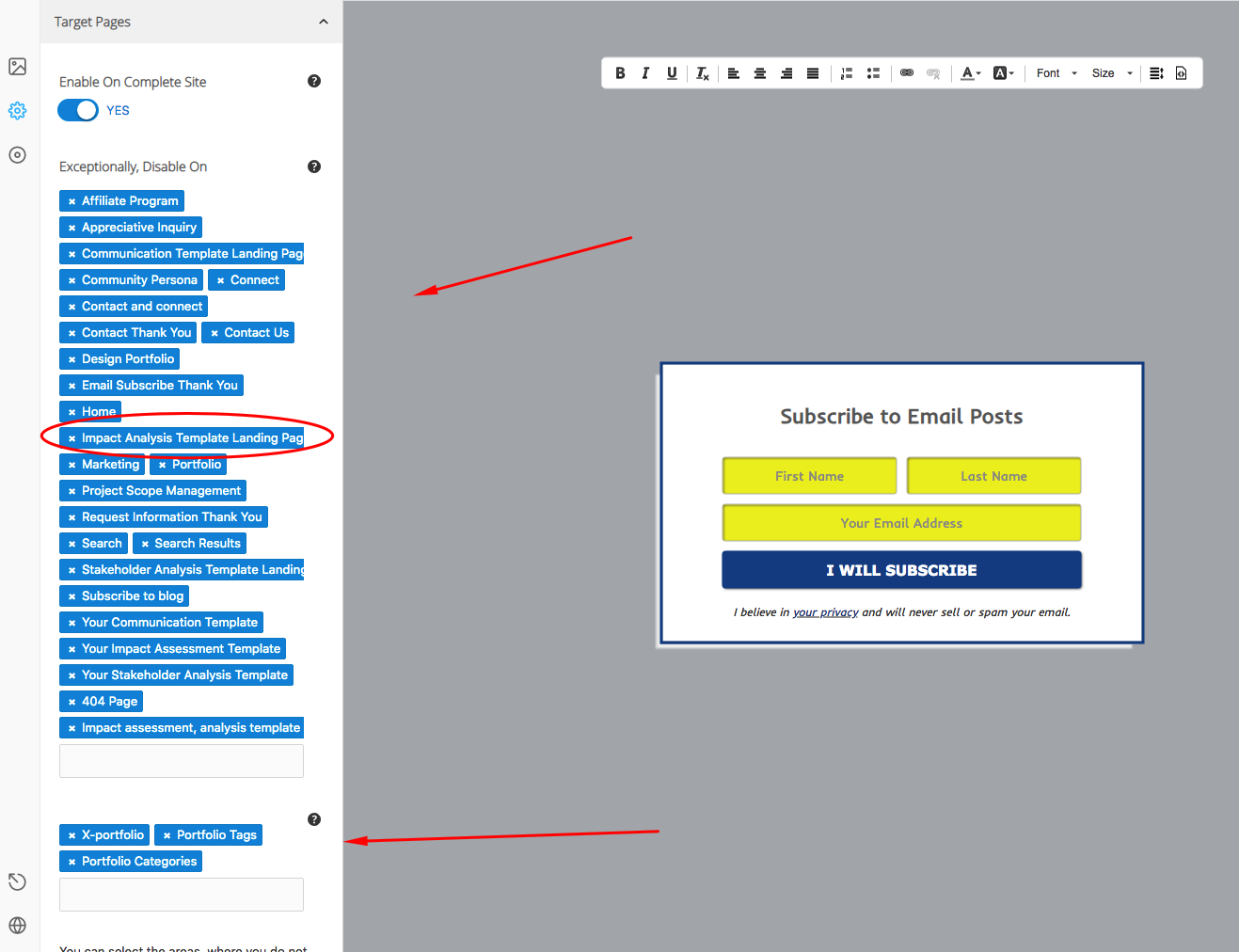Remove the Home page tag
This screenshot has width=1239, height=952.
click(71, 412)
